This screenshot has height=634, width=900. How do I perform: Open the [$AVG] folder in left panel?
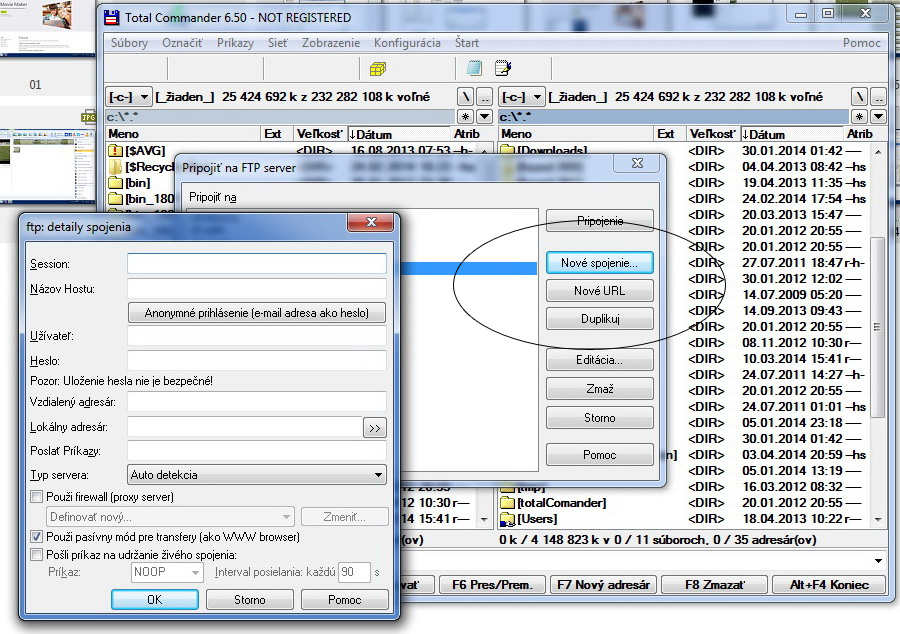point(145,151)
